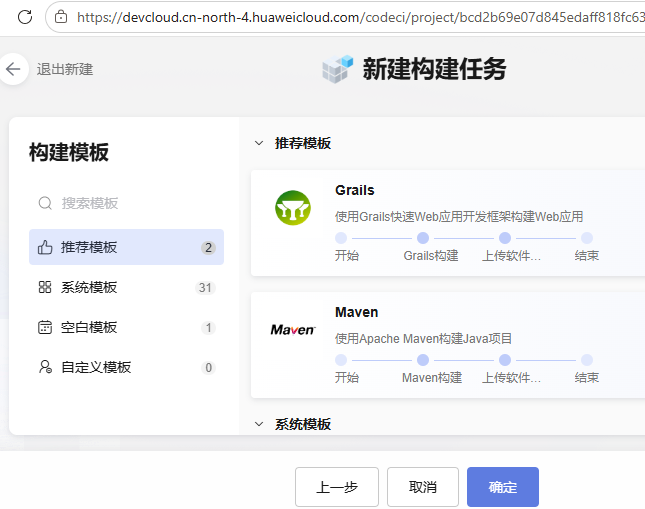Select the 推荐模板 sidebar category

[126, 247]
